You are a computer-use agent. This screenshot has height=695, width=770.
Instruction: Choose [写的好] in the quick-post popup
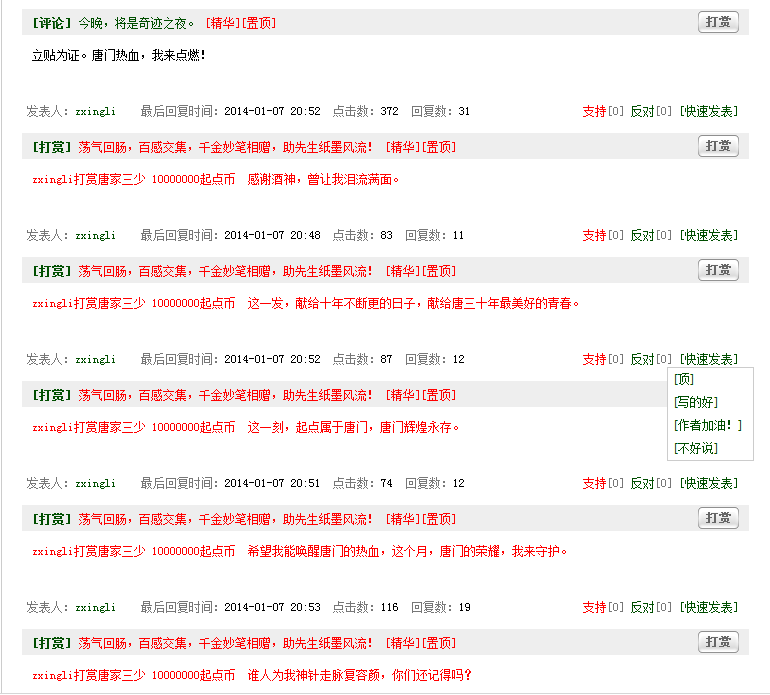pyautogui.click(x=696, y=402)
